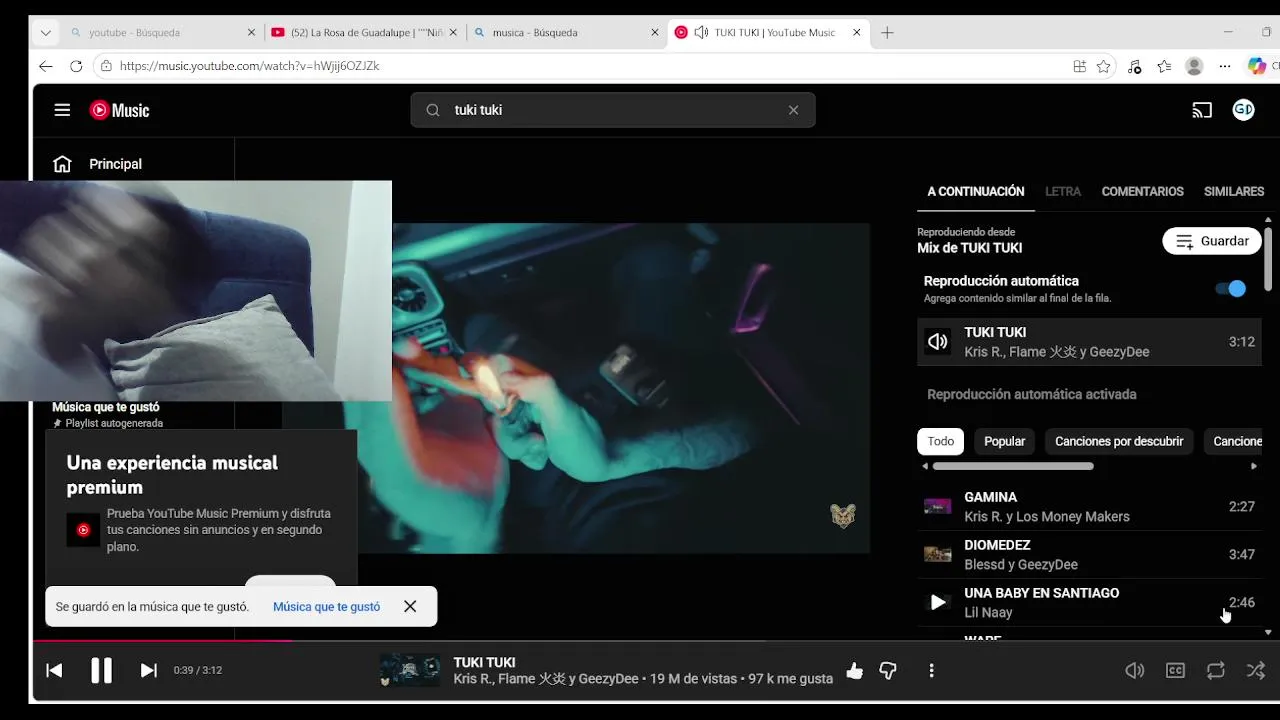This screenshot has height=720, width=1280.
Task: Pause the current song
Action: [102, 670]
